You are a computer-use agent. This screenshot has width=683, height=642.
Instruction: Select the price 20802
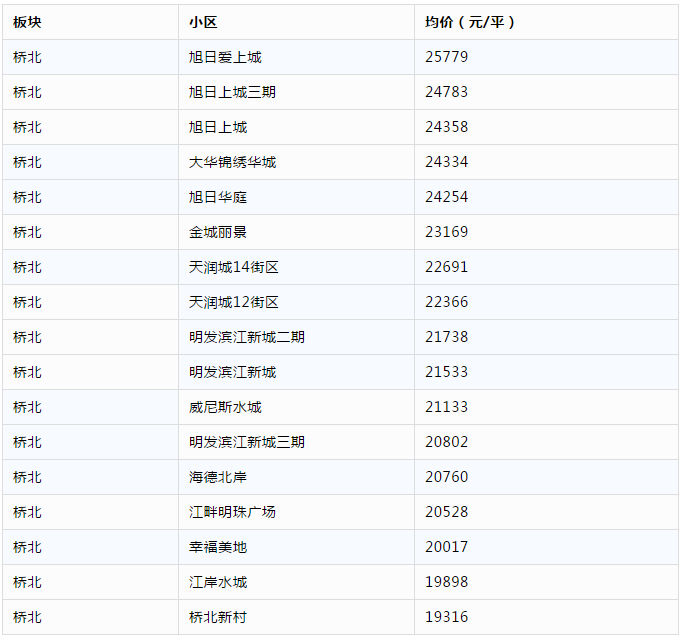[x=446, y=442]
